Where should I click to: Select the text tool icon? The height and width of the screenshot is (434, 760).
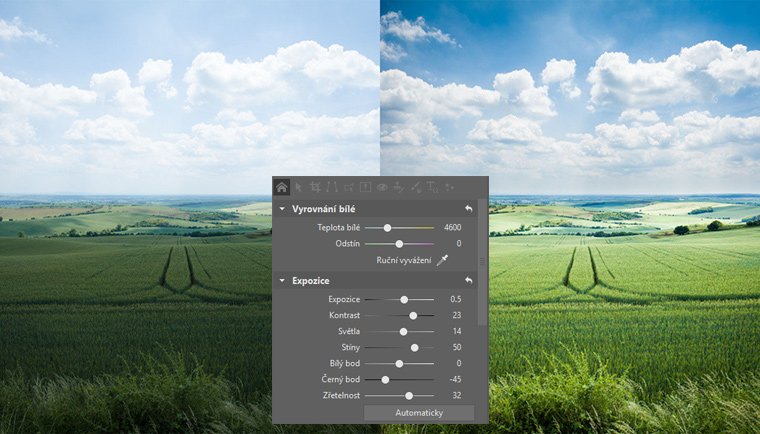(432, 186)
